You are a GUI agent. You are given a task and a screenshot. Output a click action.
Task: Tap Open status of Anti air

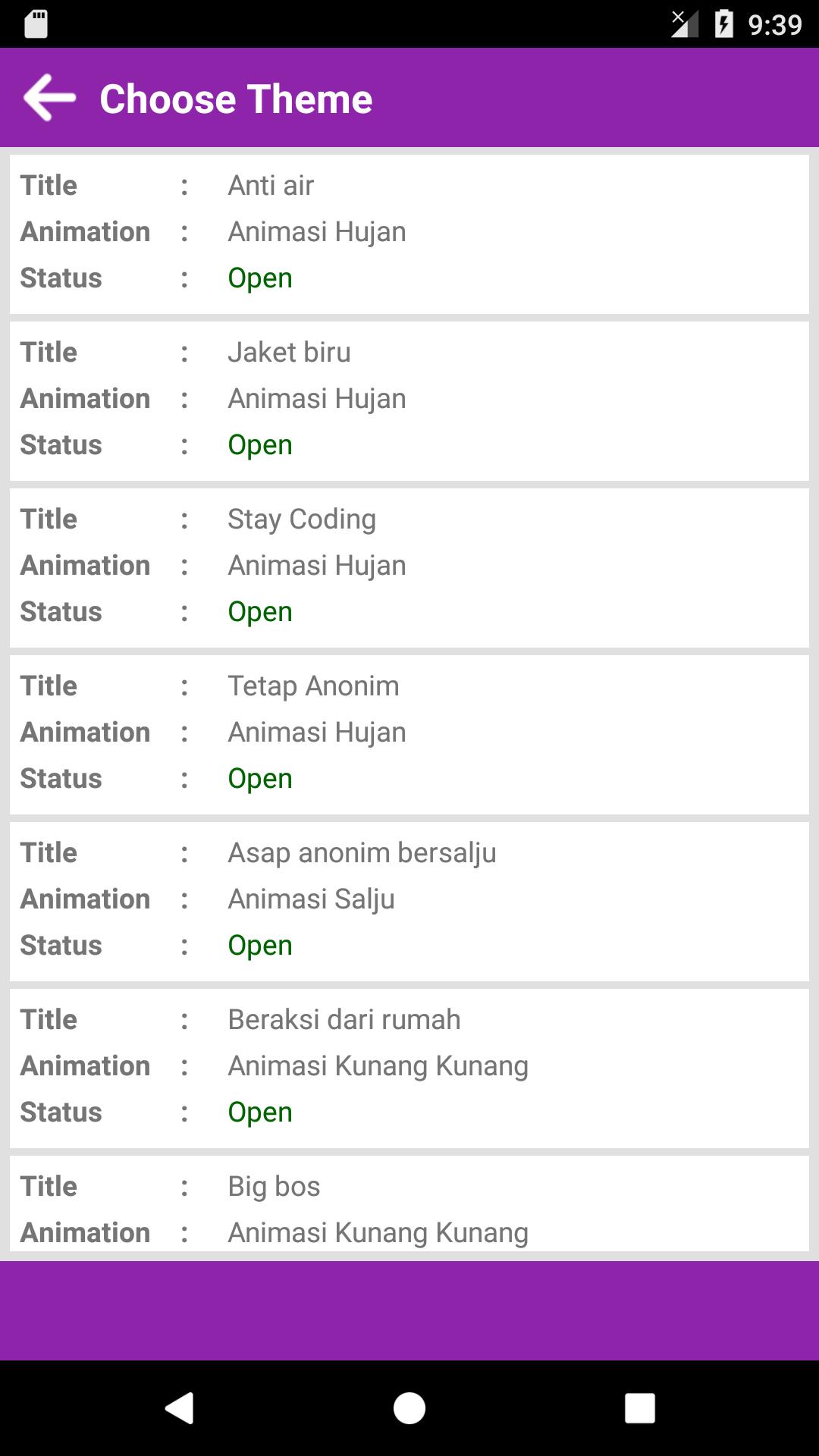[260, 278]
